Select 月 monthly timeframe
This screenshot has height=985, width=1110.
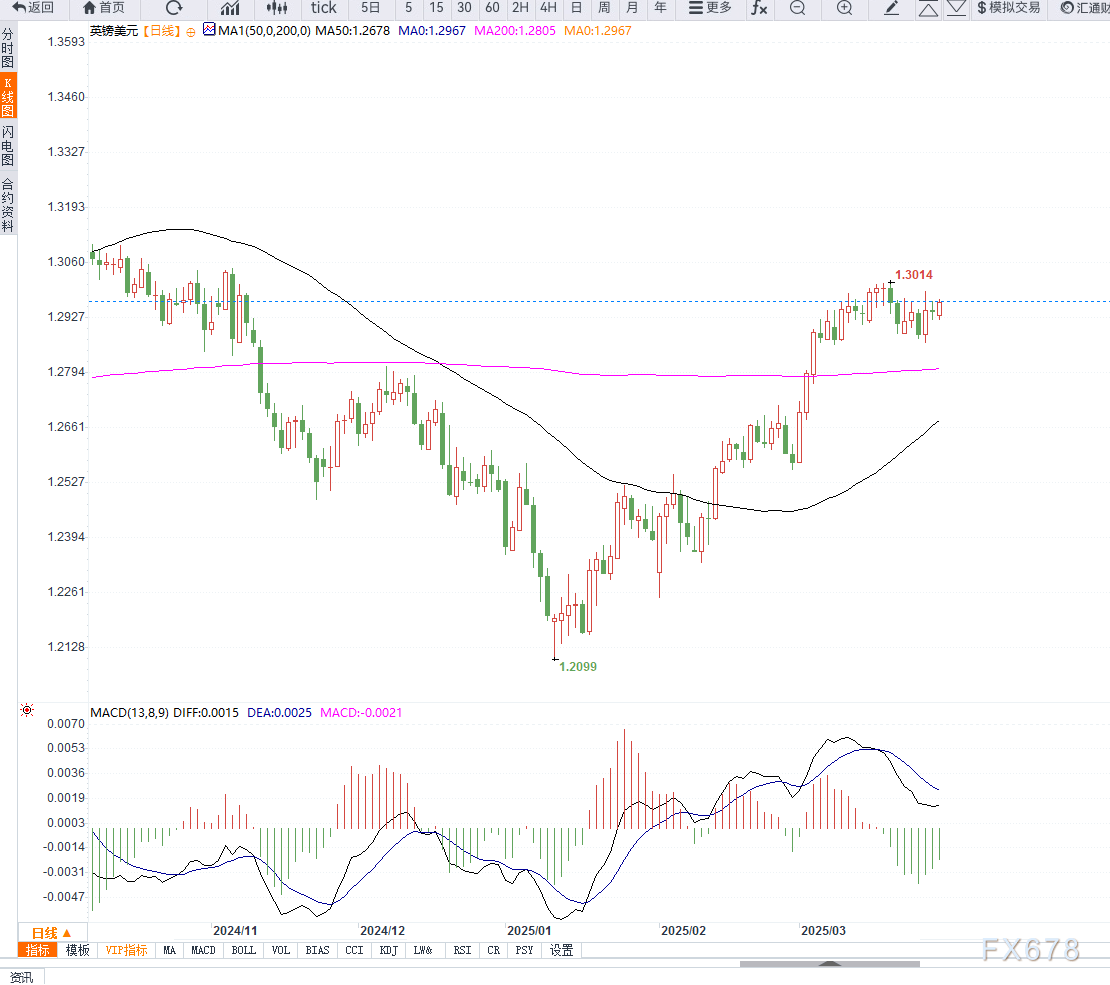click(632, 8)
